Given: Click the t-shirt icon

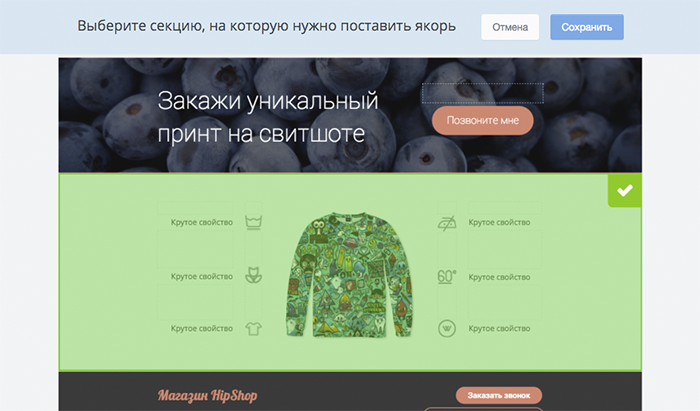Looking at the screenshot, I should click(254, 329).
